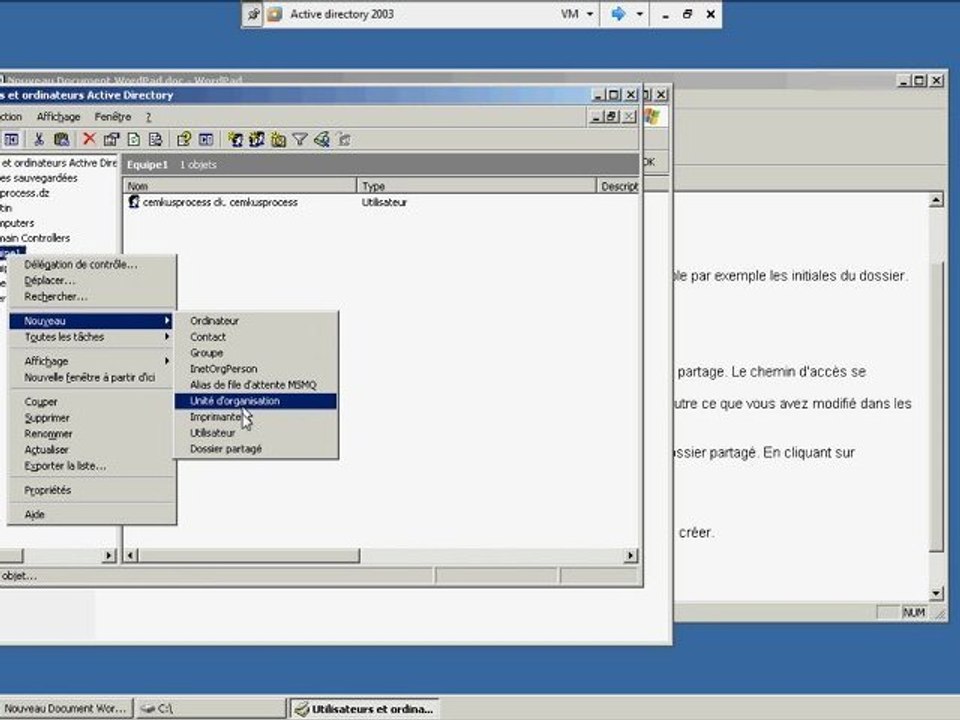Image resolution: width=960 pixels, height=720 pixels.
Task: Expand the Nouveau submenu arrow
Action: 167,320
